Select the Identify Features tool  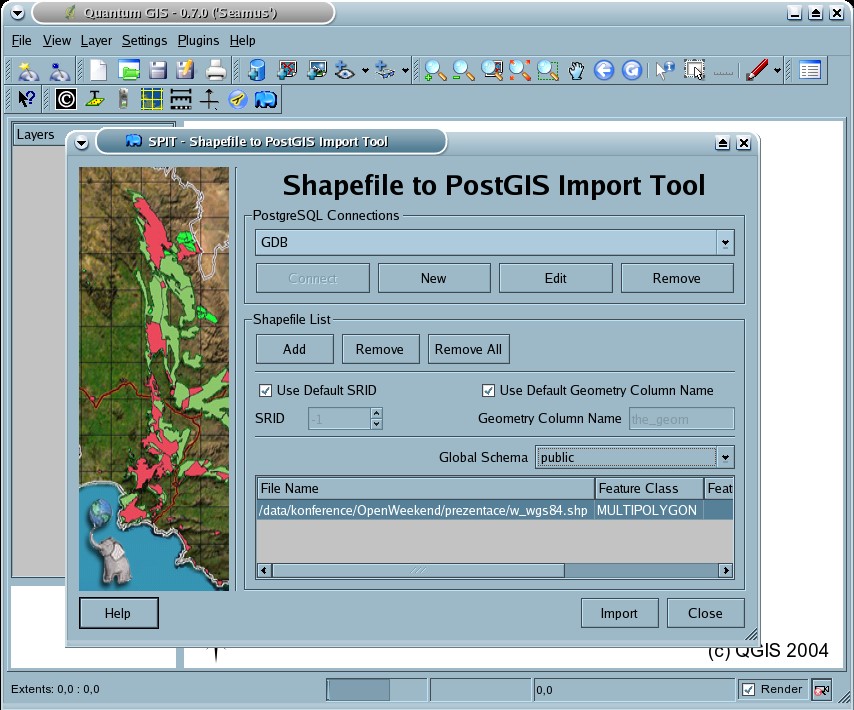(x=665, y=70)
